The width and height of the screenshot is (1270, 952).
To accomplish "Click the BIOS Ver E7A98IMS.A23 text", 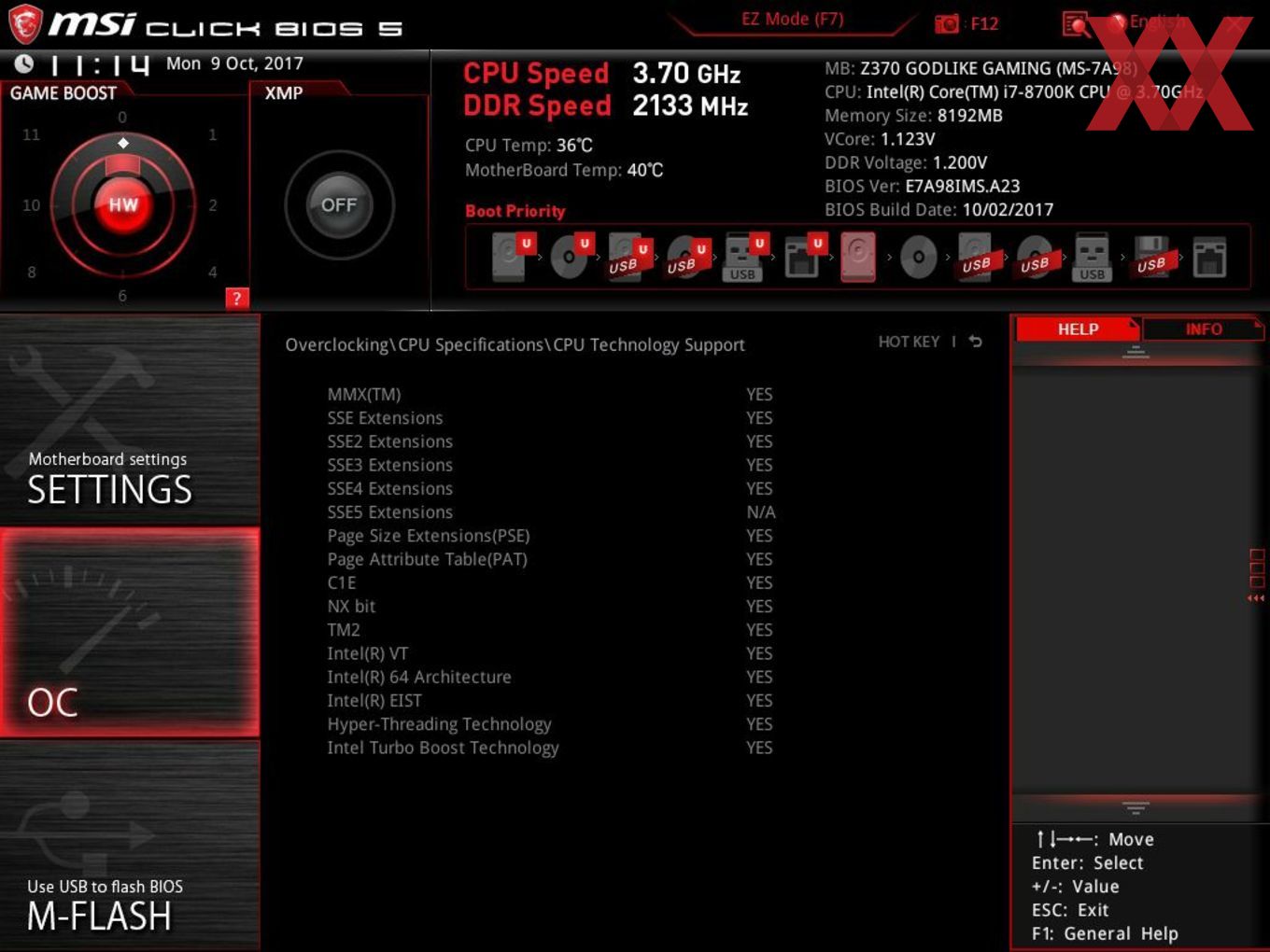I will coord(922,186).
